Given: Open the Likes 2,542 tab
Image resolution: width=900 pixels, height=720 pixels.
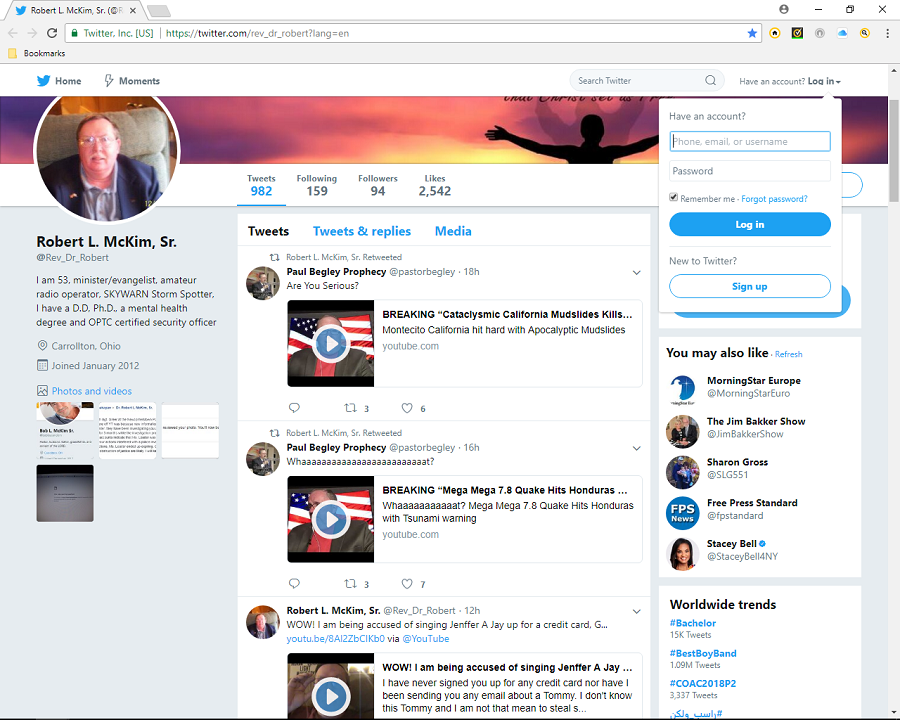Looking at the screenshot, I should point(435,185).
